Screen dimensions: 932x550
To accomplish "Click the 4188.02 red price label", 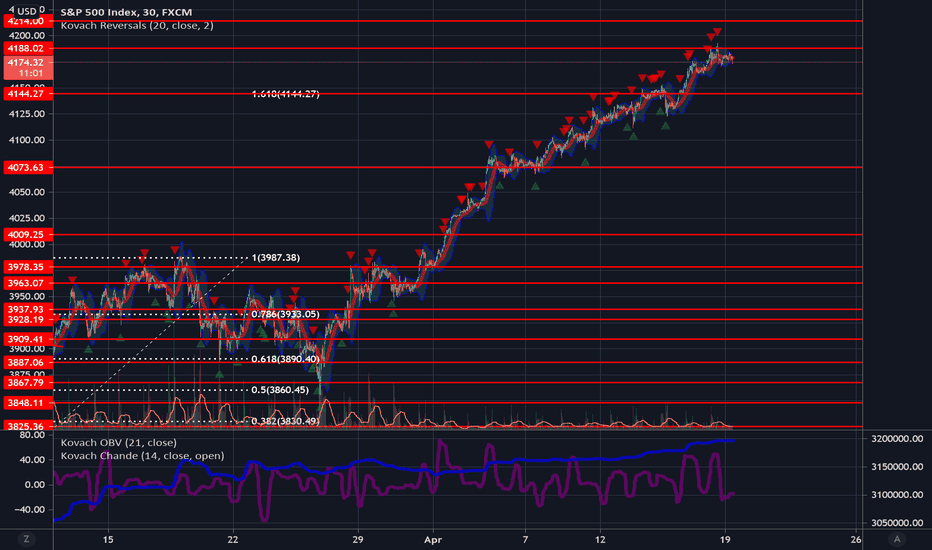I will (27, 48).
